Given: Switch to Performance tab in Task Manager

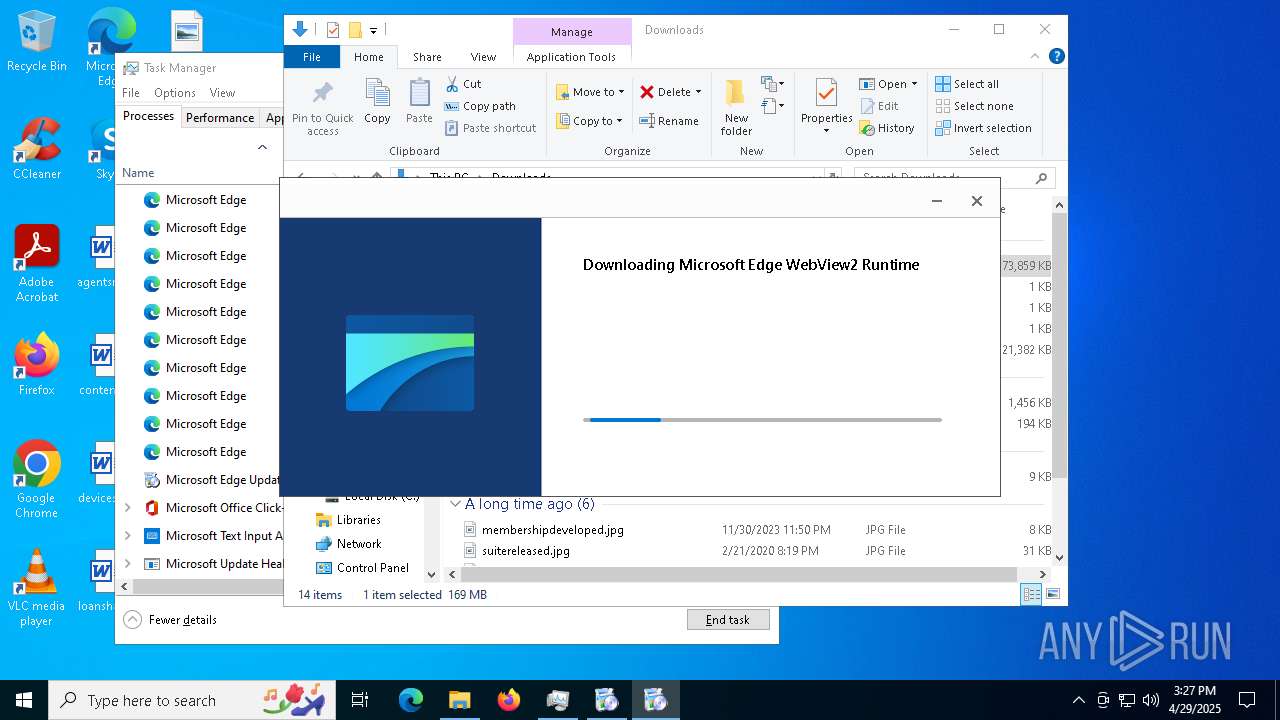Looking at the screenshot, I should (220, 117).
